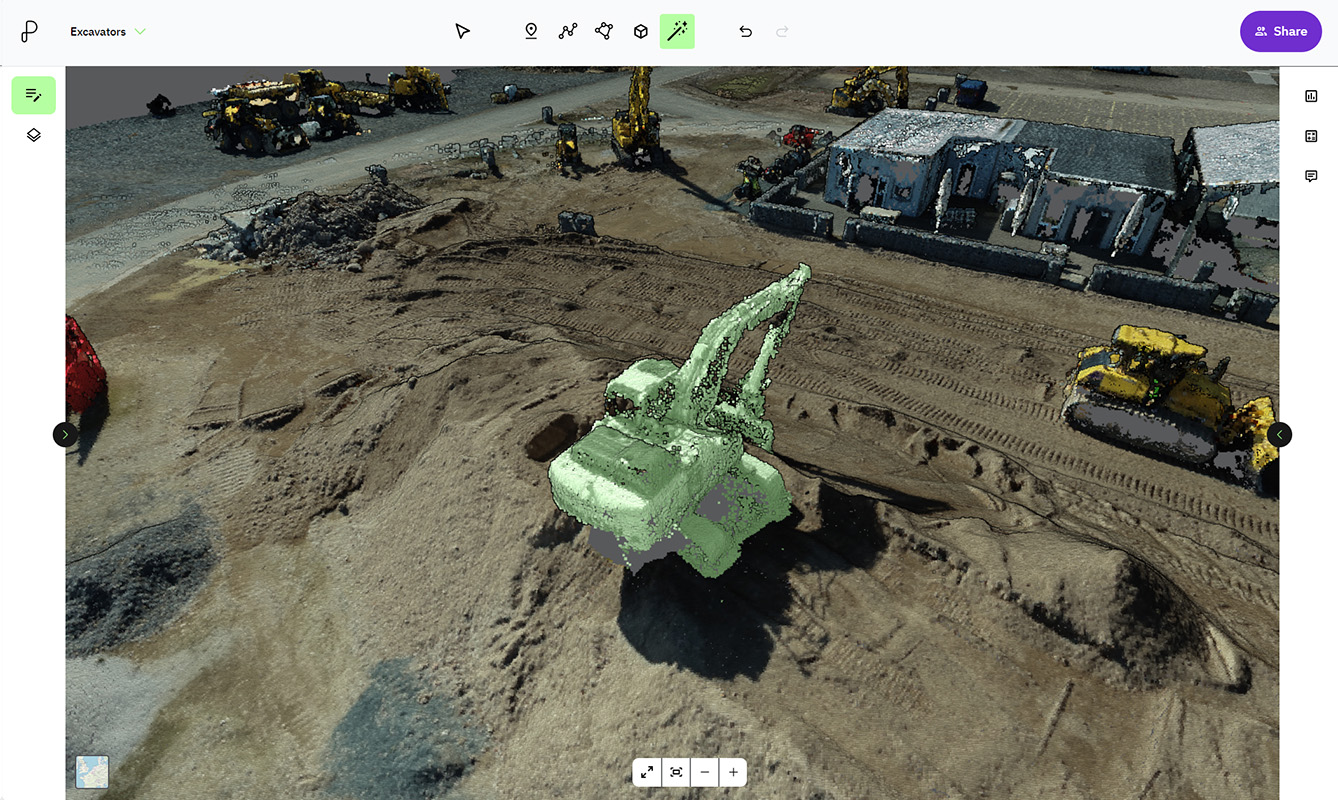The height and width of the screenshot is (800, 1338).
Task: Redo the last undone action
Action: coord(781,31)
